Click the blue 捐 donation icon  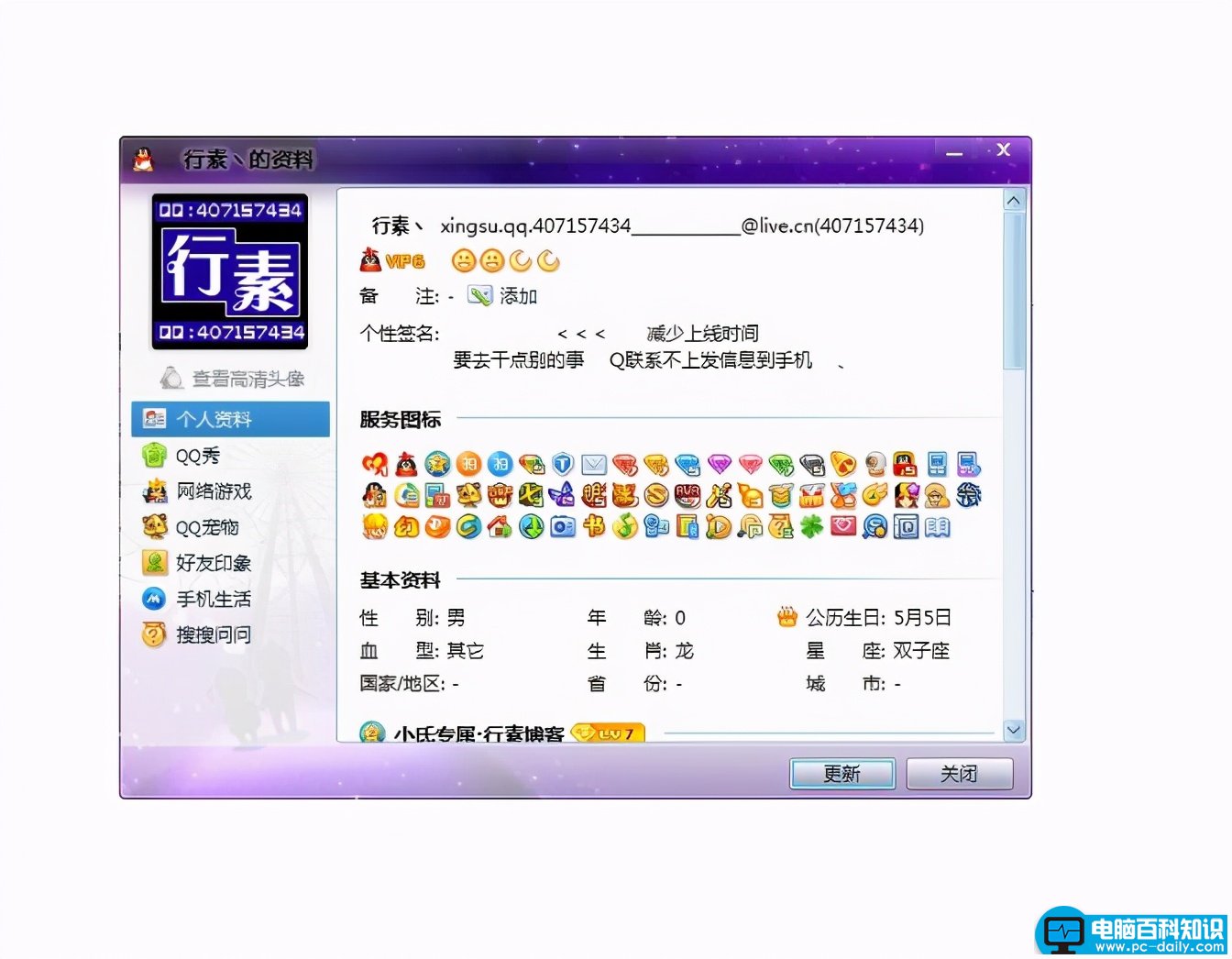tap(500, 464)
